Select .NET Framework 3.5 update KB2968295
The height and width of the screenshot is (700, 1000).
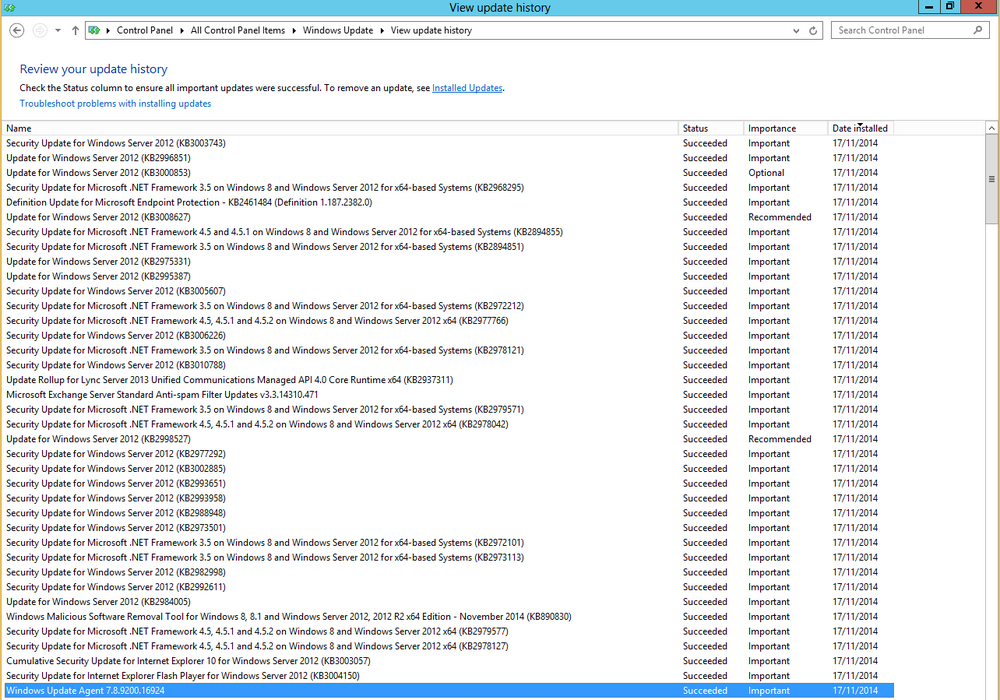click(449, 187)
